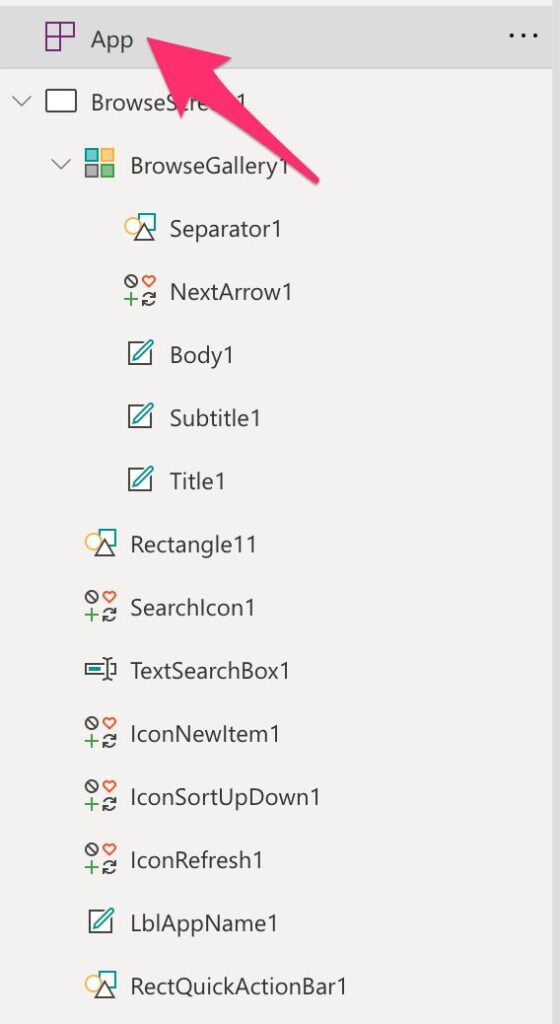Select Rectangle11 in the tree

(x=193, y=544)
